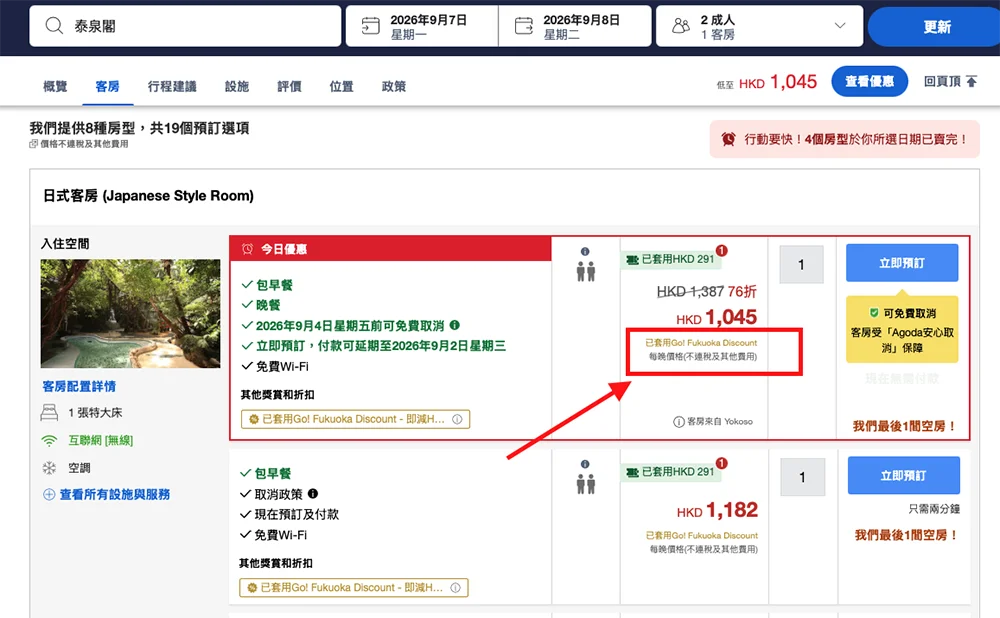
Task: Click the 互聯網 [無線] text
Action: pyautogui.click(x=101, y=440)
